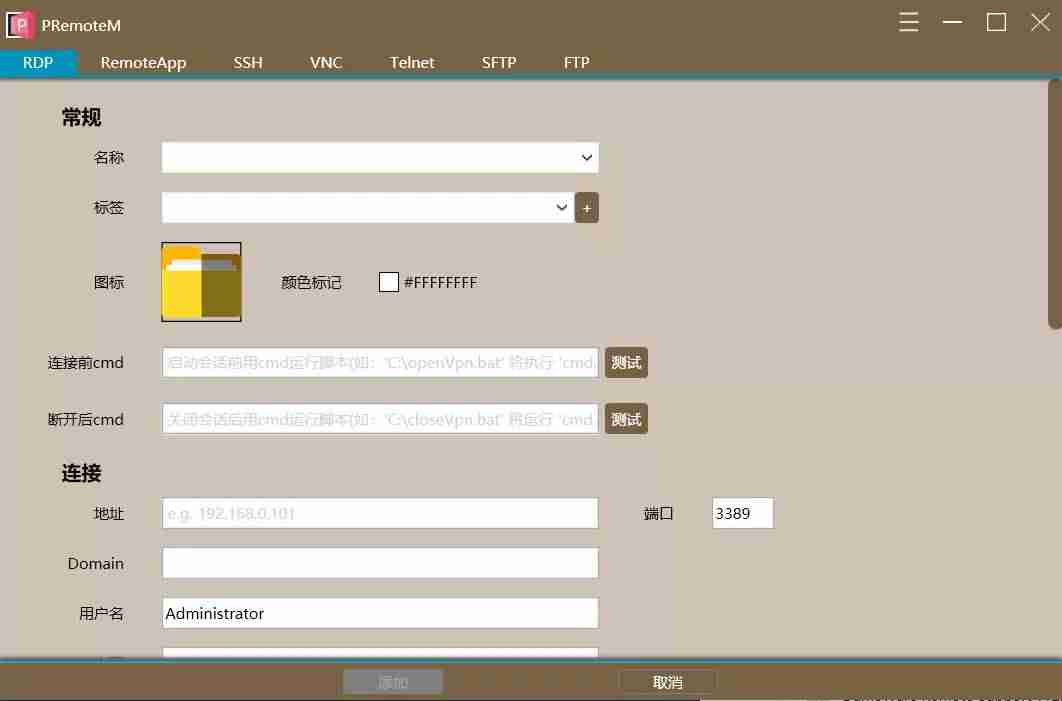The height and width of the screenshot is (701, 1062).
Task: Open the hamburger menu in title bar
Action: coord(908,22)
